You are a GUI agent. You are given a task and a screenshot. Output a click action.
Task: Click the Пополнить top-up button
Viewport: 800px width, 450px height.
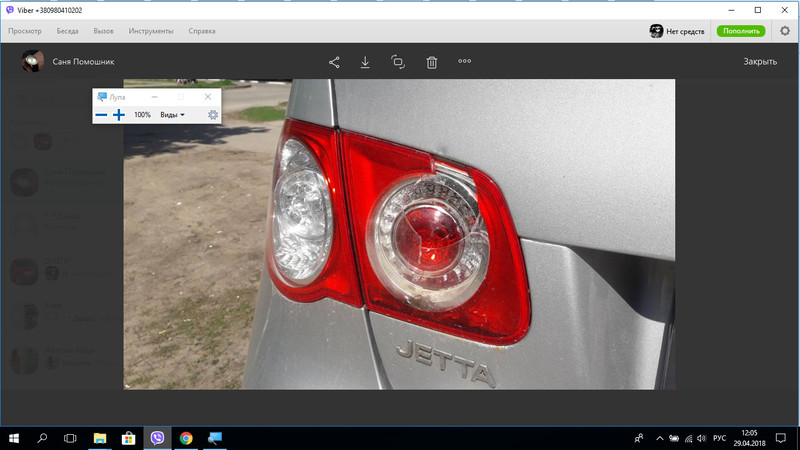pos(741,31)
